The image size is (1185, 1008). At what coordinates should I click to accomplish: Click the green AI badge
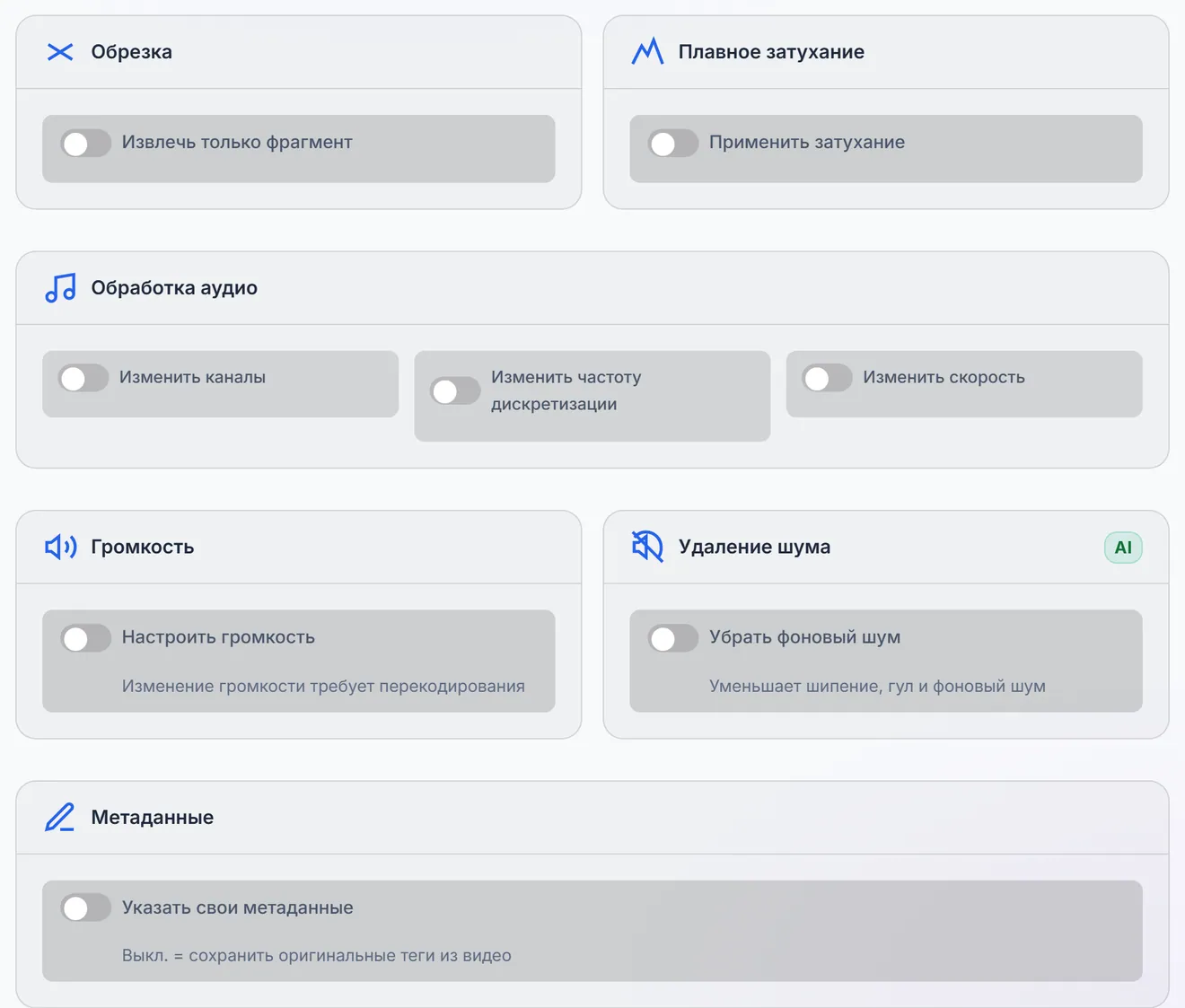[1123, 548]
